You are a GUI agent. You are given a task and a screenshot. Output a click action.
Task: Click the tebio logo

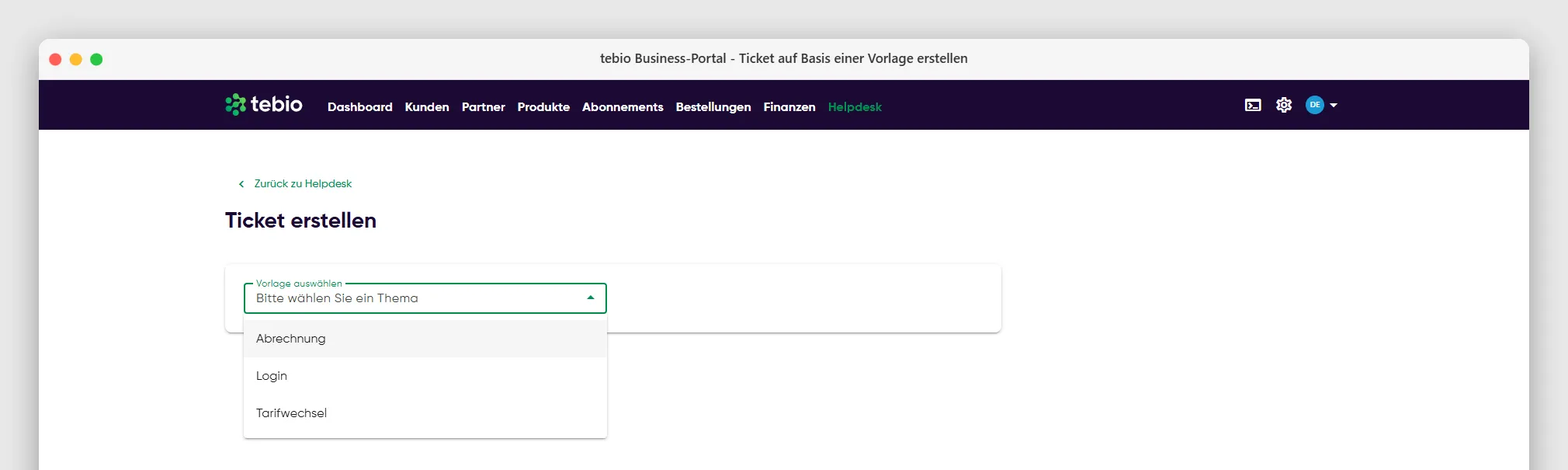coord(264,104)
